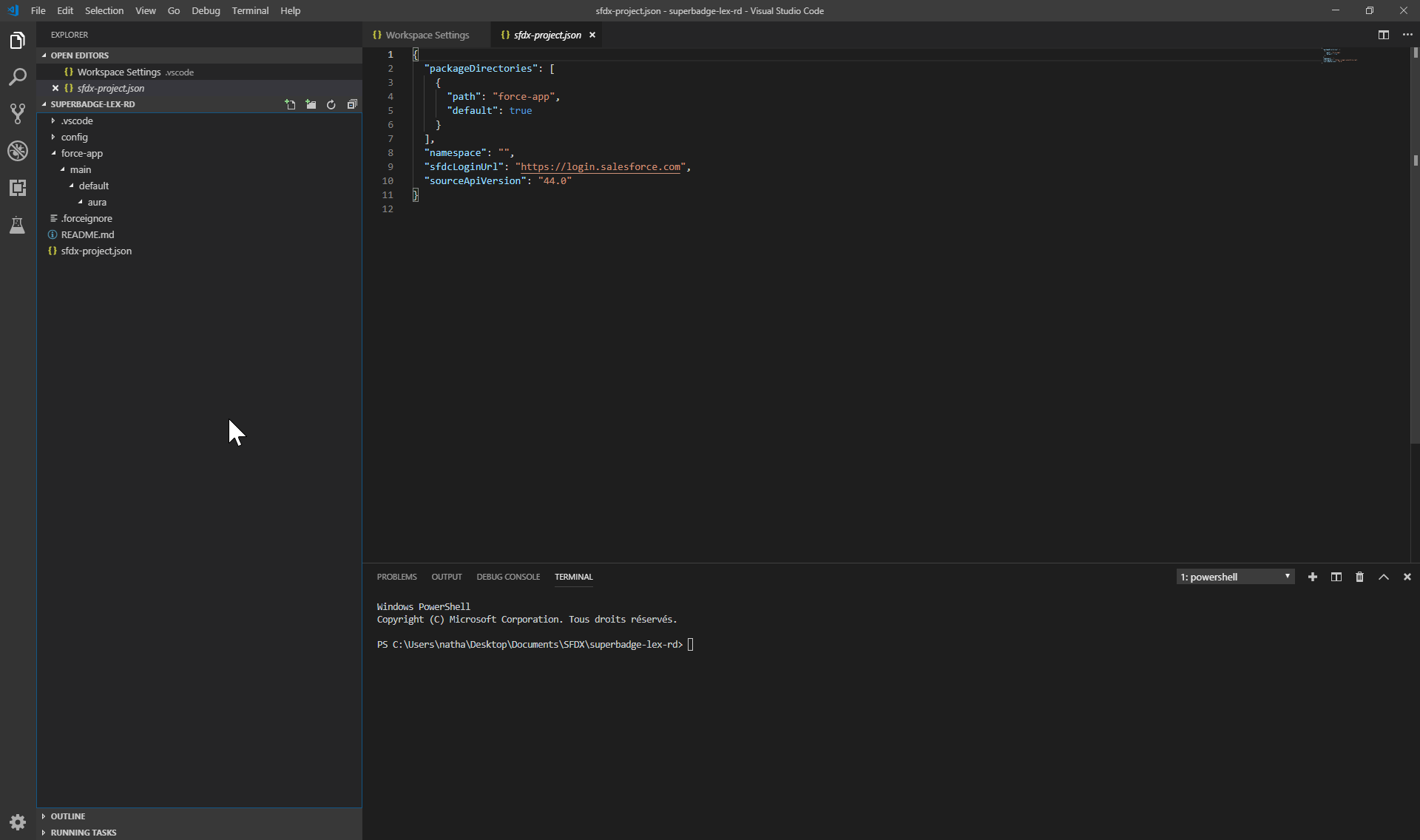Click the "true" value on line 5
This screenshot has width=1420, height=840.
(x=521, y=111)
